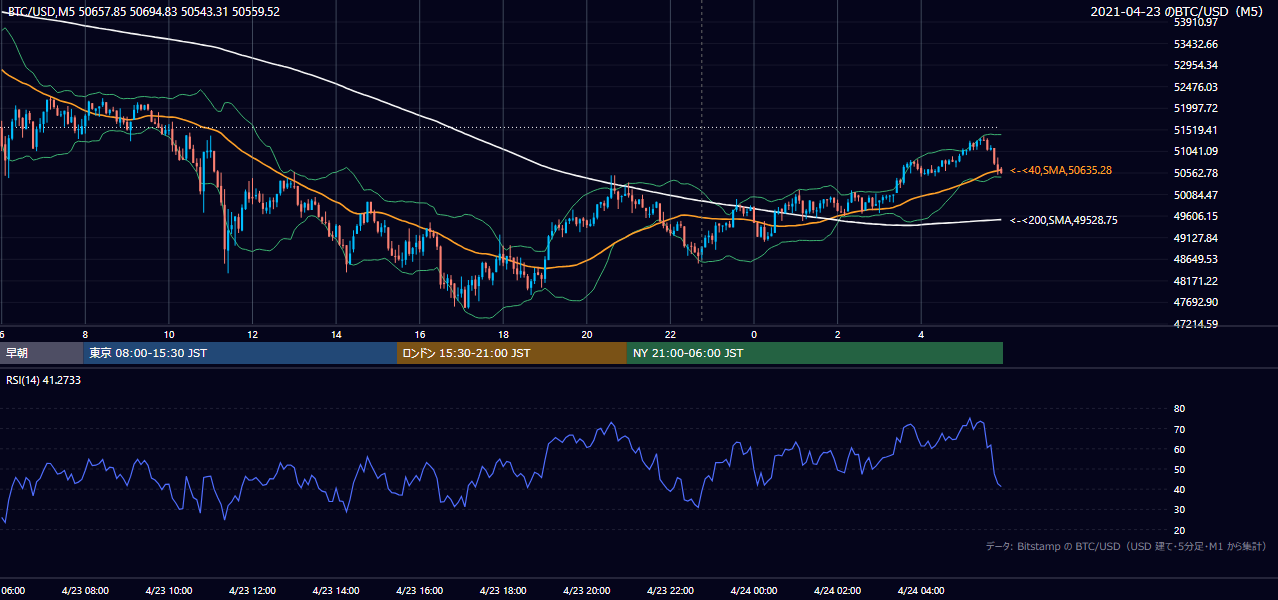Click the bottom time label 4/23 10:00
1278x600 pixels.
pos(168,591)
